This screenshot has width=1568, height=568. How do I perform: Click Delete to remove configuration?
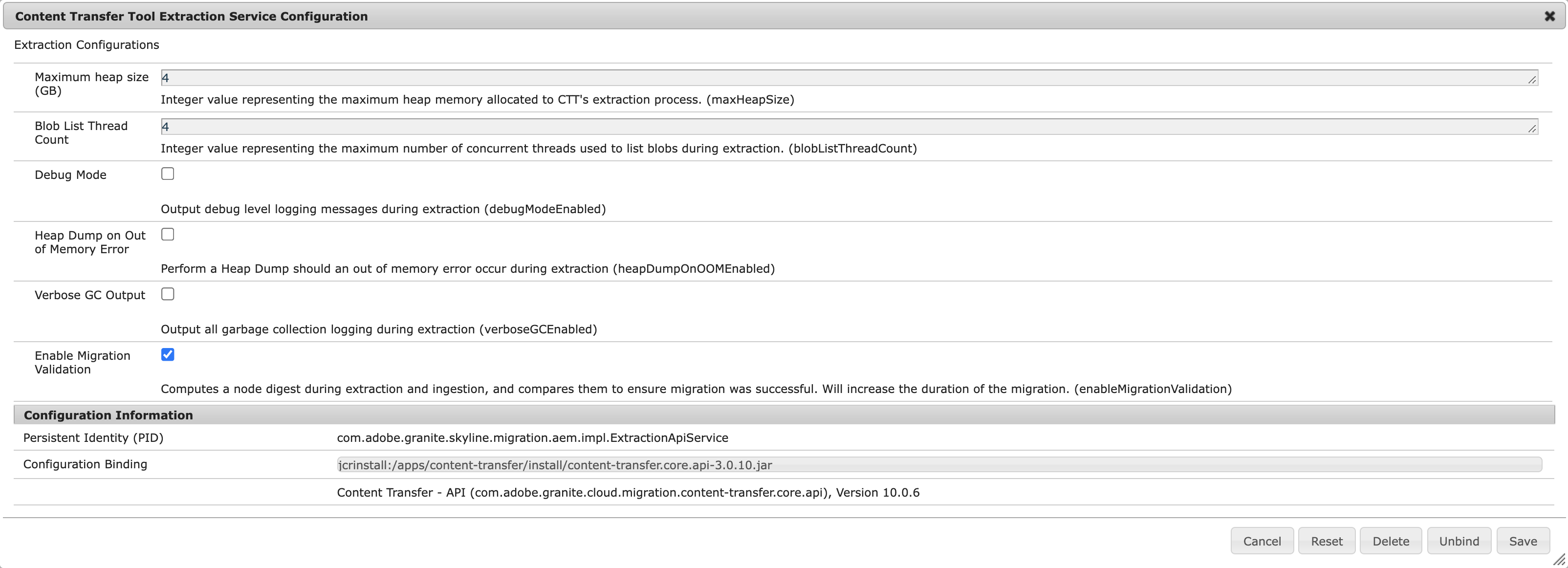(x=1390, y=541)
